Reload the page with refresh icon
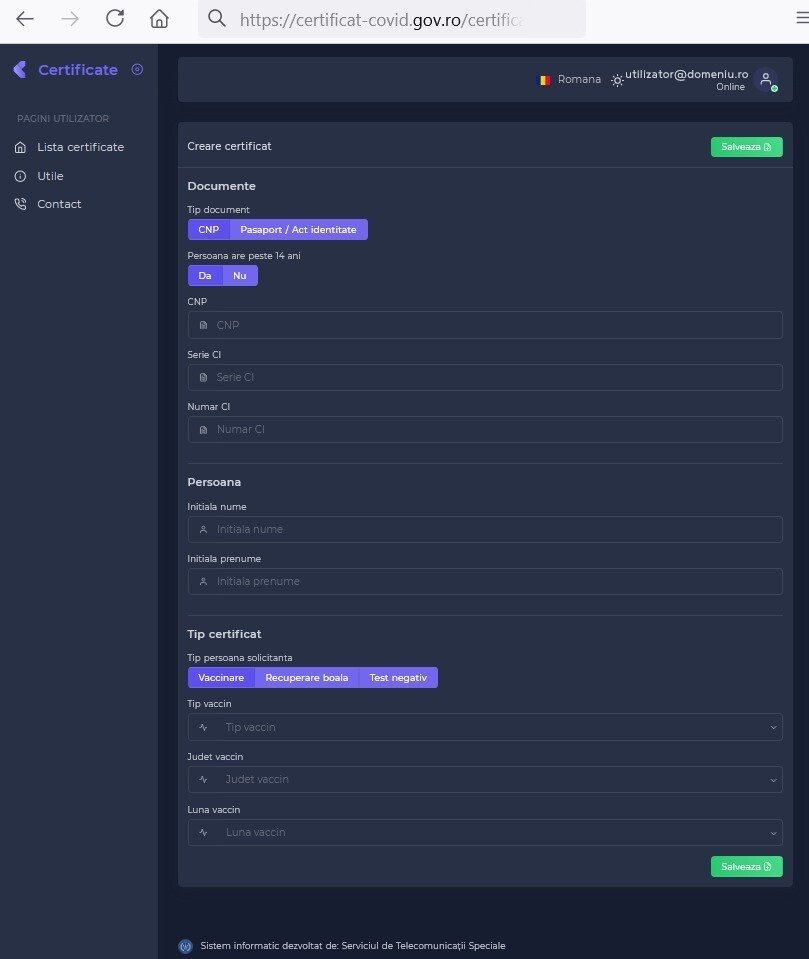 (x=115, y=19)
